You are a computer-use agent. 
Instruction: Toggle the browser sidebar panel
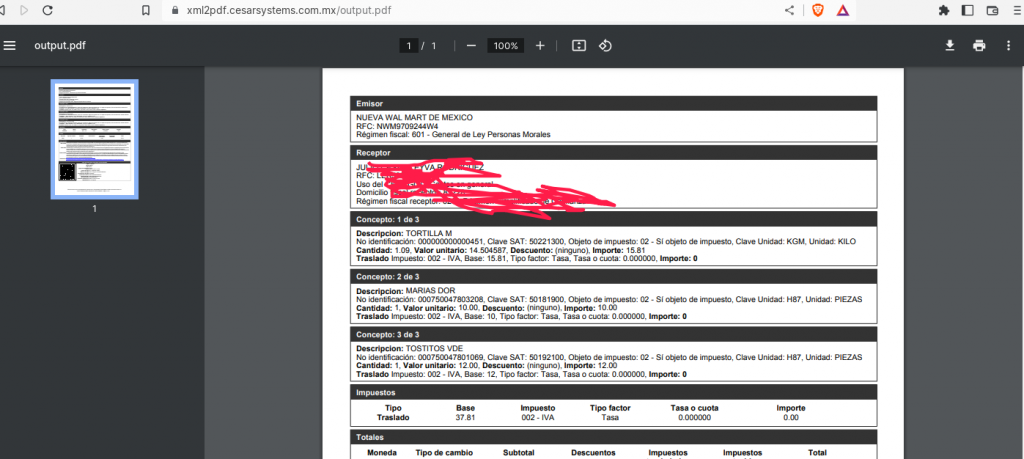tap(967, 10)
